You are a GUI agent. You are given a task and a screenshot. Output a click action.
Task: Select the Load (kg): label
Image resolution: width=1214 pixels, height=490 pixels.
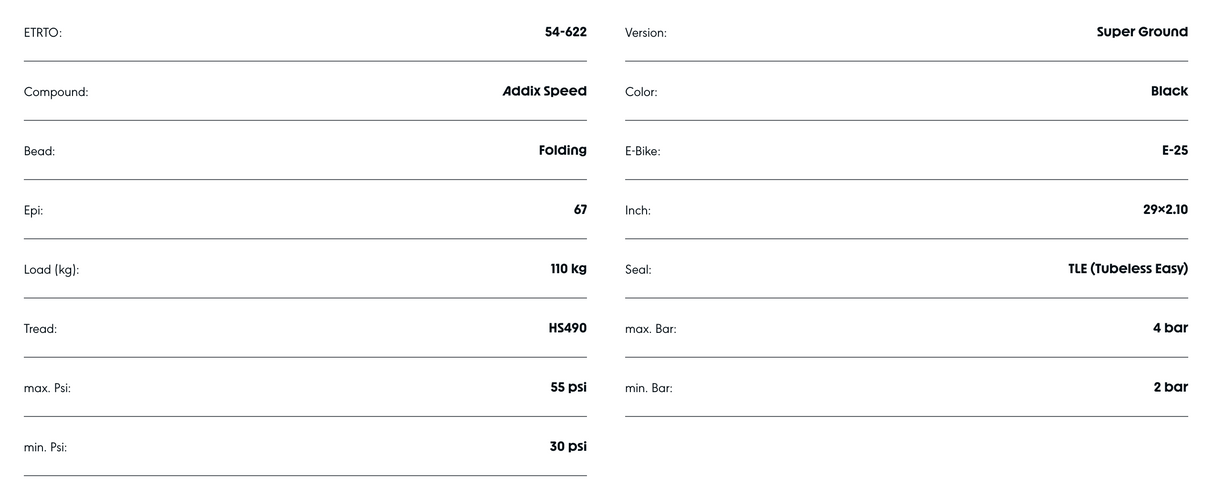click(x=51, y=270)
